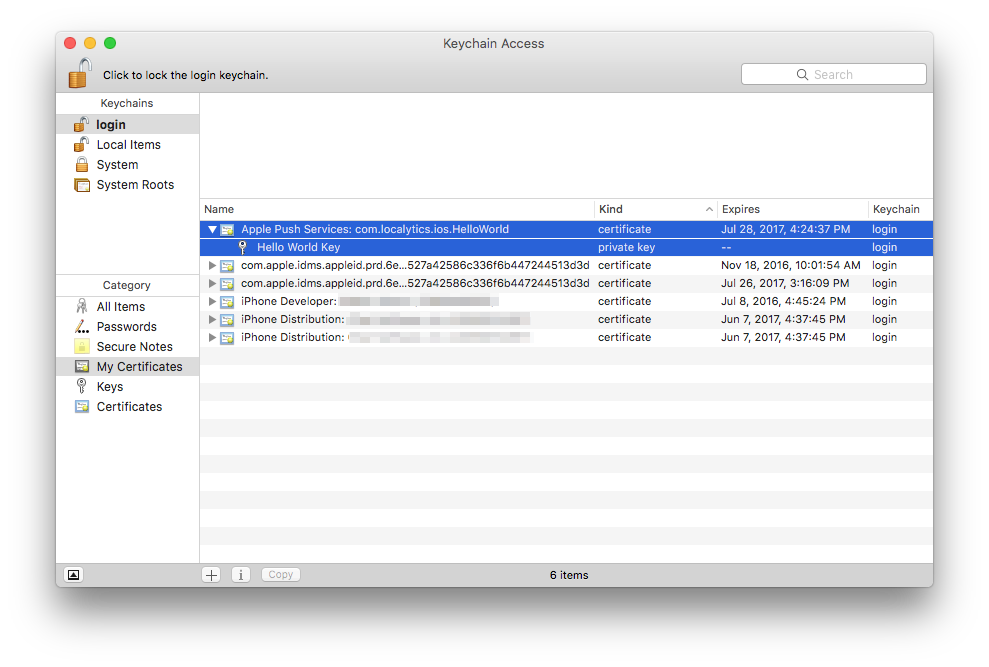Viewport: 989px width, 667px height.
Task: Click the plus icon to add an item
Action: point(211,574)
